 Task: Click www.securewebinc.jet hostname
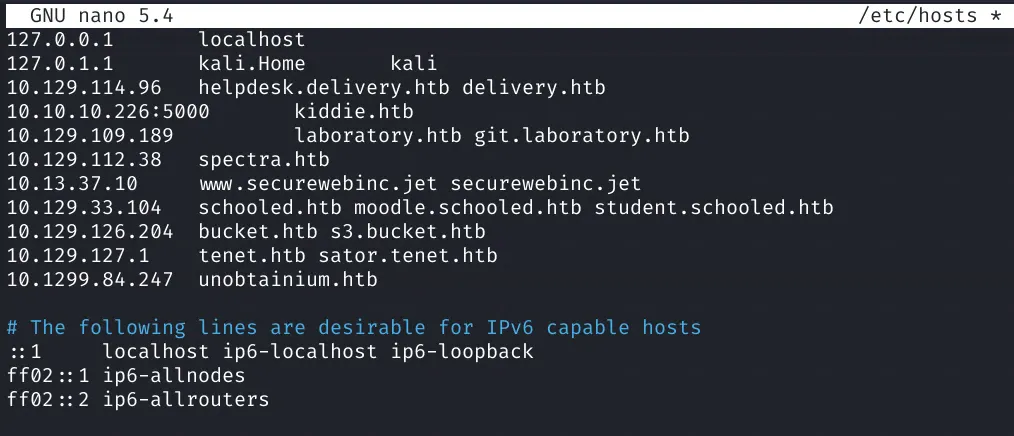click(x=318, y=183)
